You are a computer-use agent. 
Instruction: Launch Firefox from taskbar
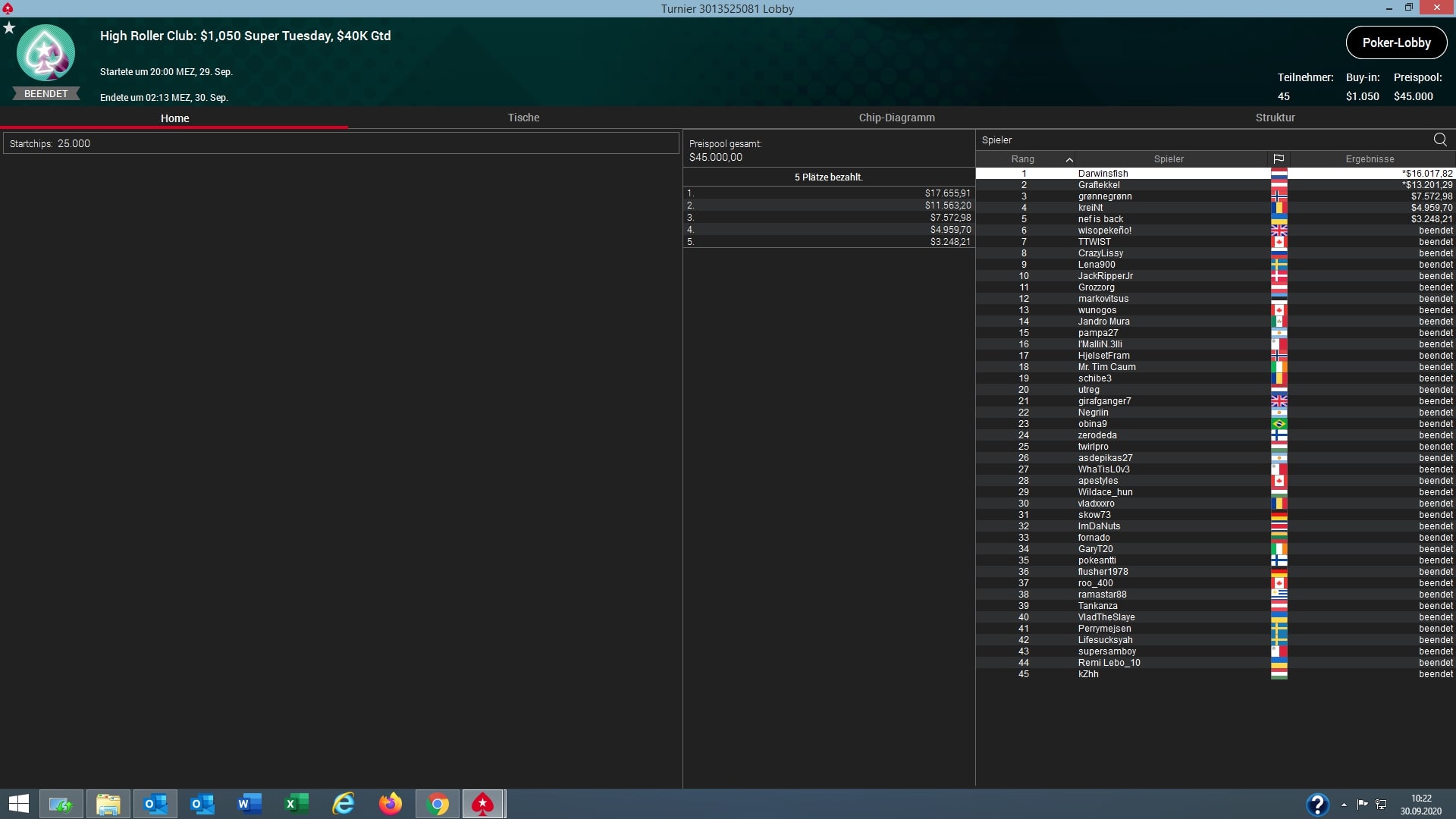391,804
